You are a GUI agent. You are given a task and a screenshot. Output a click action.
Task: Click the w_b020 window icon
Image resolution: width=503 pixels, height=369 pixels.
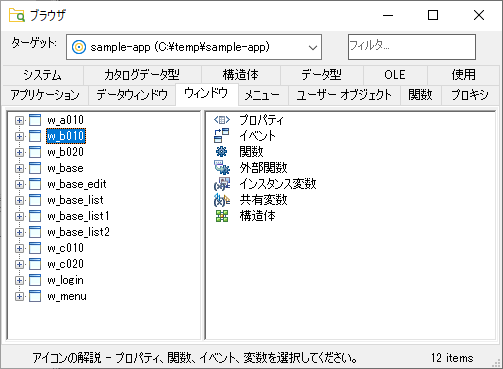pos(35,152)
